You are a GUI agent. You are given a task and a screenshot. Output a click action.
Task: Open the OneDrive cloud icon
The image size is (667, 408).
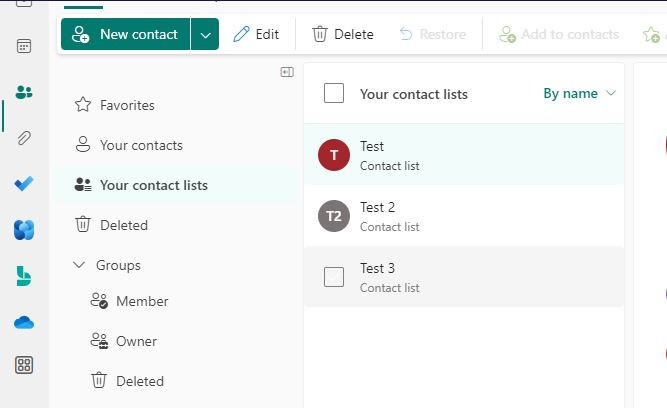click(24, 322)
